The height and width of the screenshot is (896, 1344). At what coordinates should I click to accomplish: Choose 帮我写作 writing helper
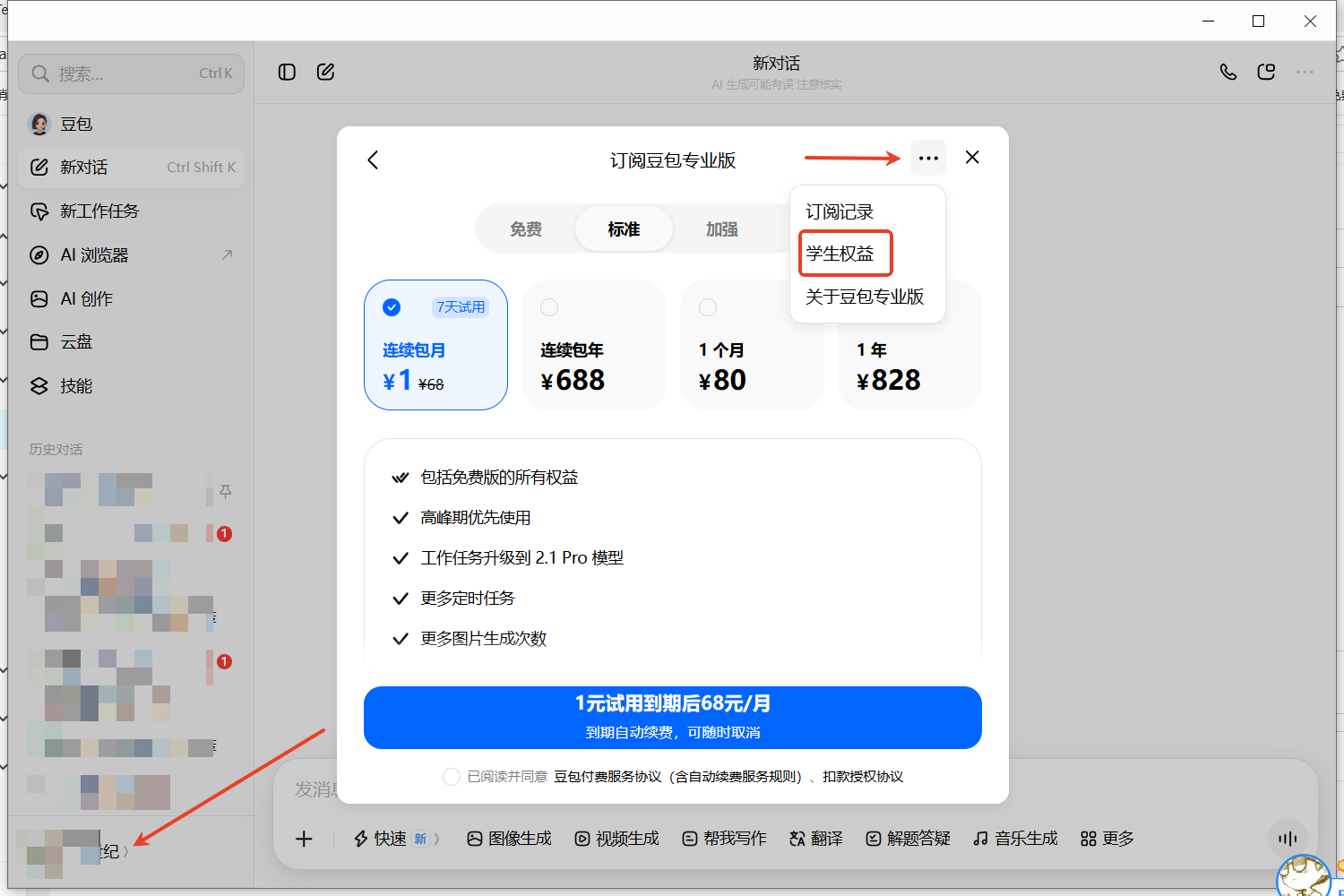(x=724, y=839)
